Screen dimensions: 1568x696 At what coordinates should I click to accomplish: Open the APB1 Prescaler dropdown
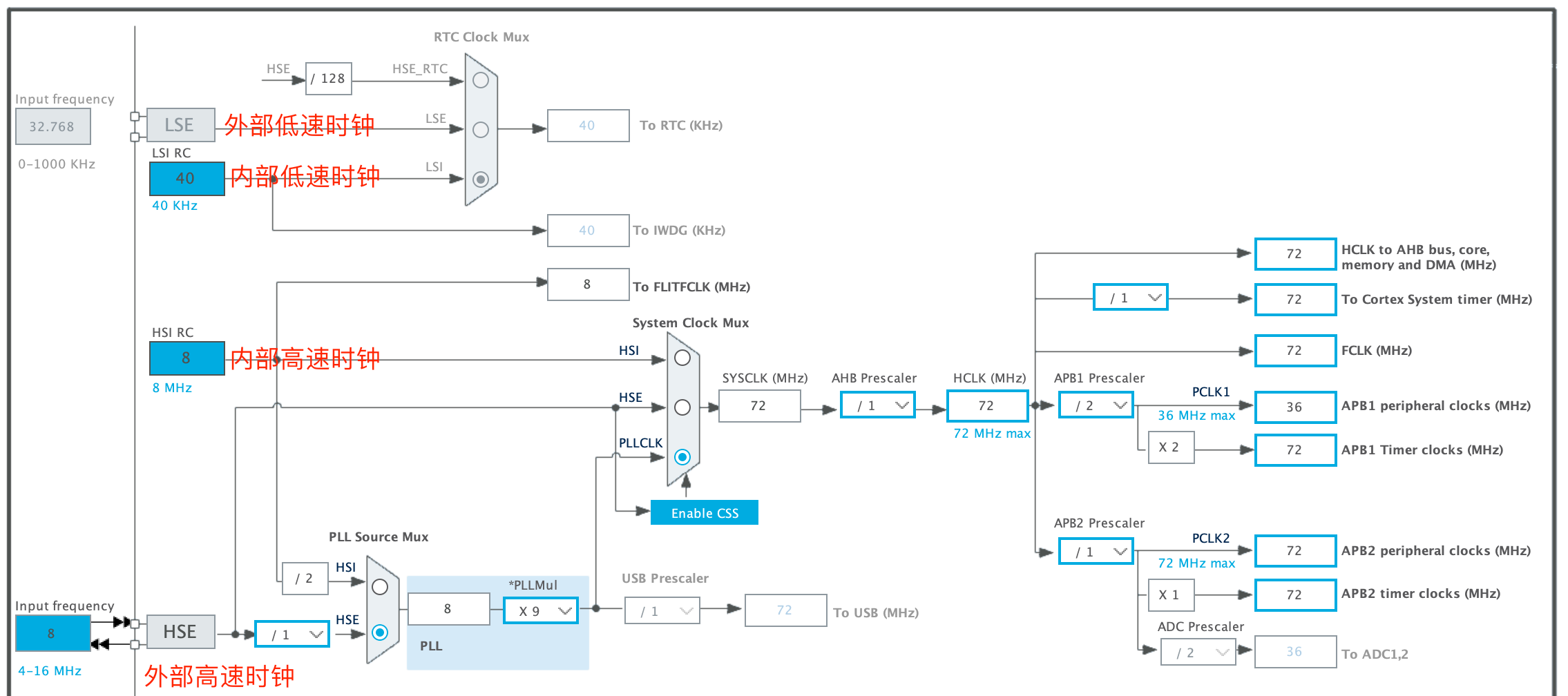[x=1096, y=405]
